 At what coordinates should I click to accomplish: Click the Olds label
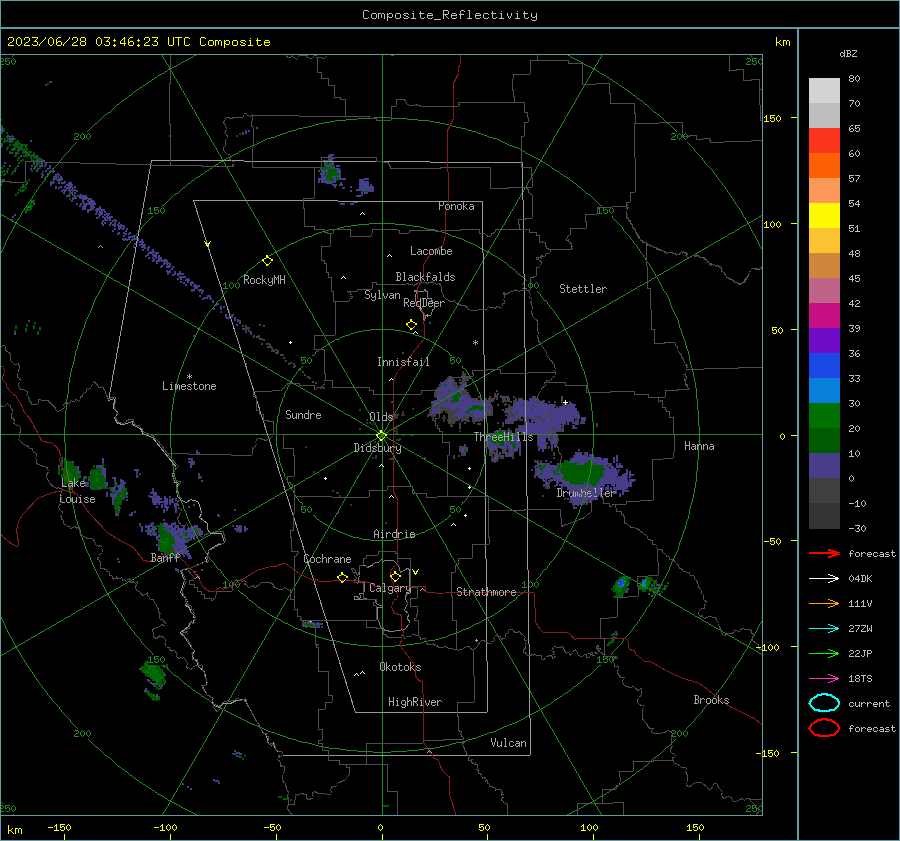coord(381,417)
